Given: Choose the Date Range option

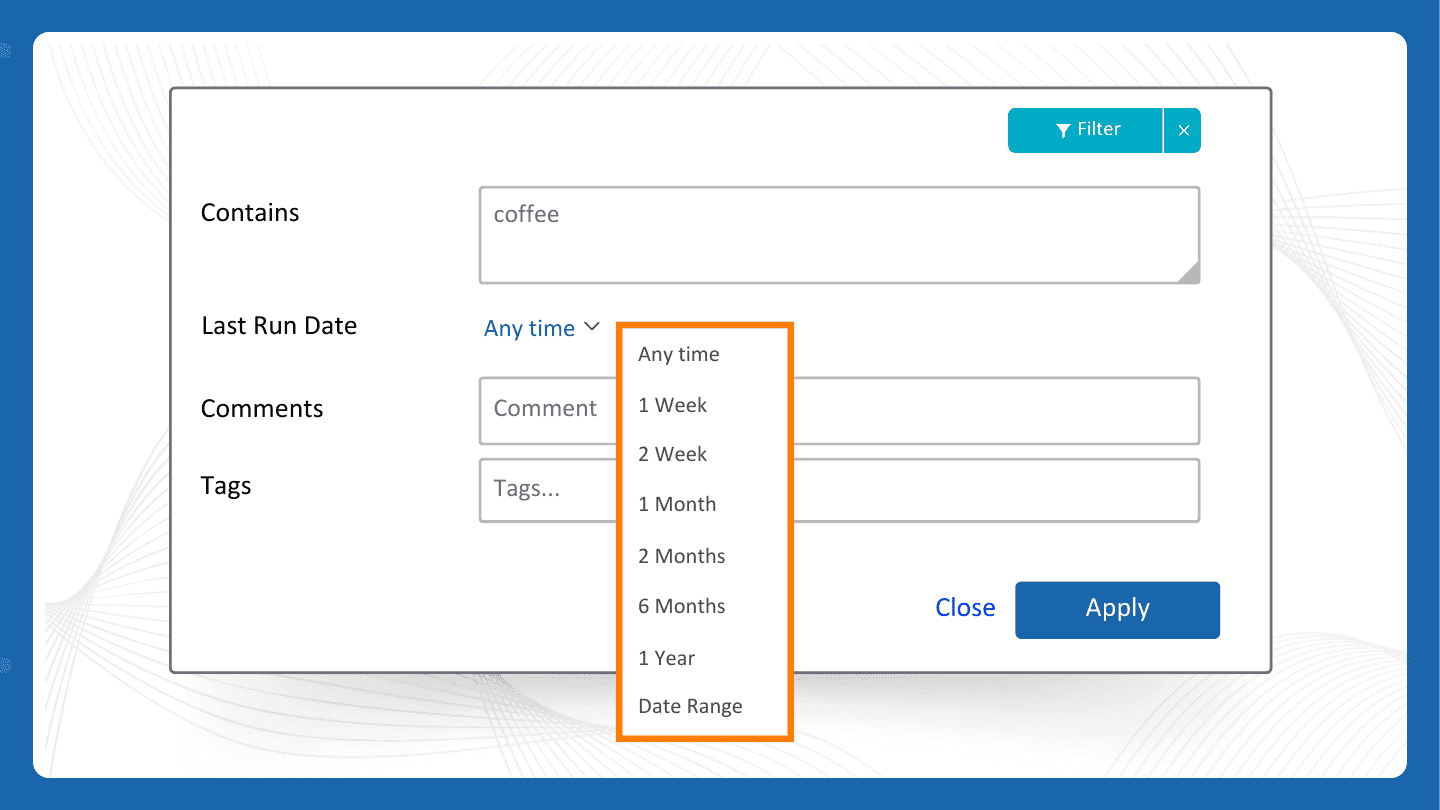Looking at the screenshot, I should point(690,706).
